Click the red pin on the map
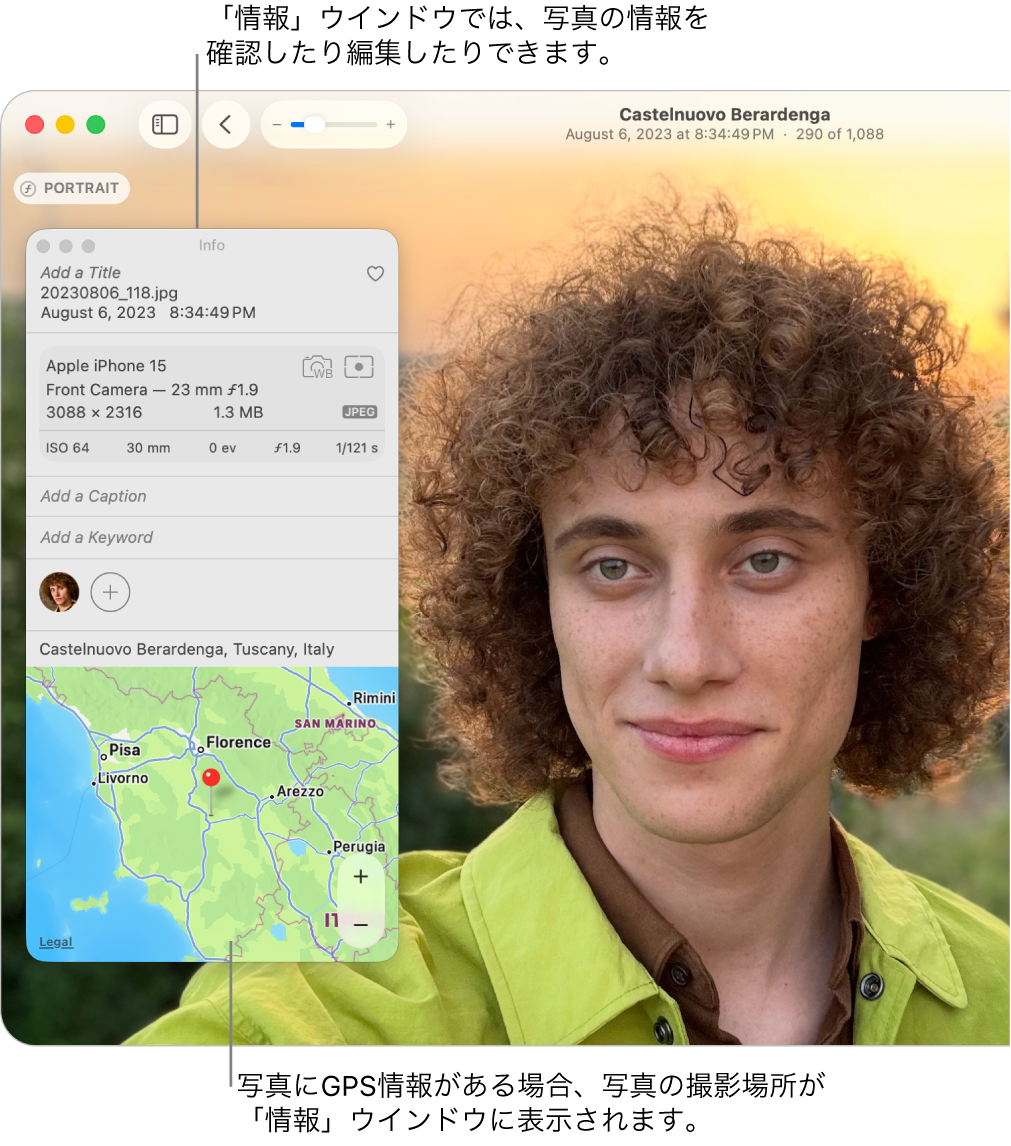Screen dimensions: 1011x1146 pos(211,775)
